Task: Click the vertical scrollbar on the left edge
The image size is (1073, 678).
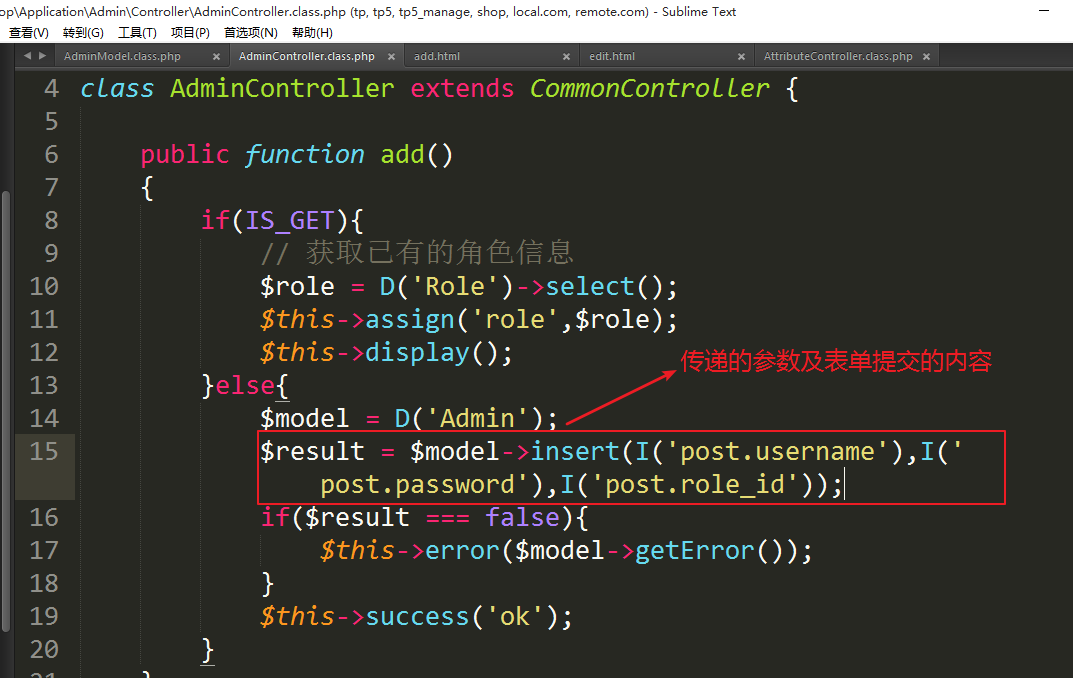Action: tap(5, 400)
